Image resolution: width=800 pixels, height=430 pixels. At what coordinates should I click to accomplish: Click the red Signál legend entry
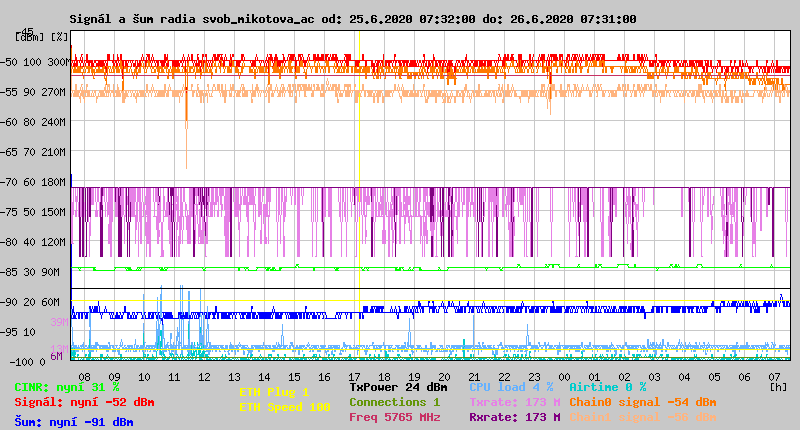click(84, 402)
